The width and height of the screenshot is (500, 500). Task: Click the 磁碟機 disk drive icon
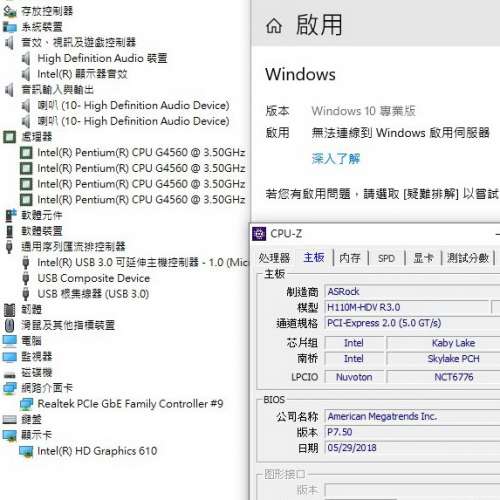[9, 374]
